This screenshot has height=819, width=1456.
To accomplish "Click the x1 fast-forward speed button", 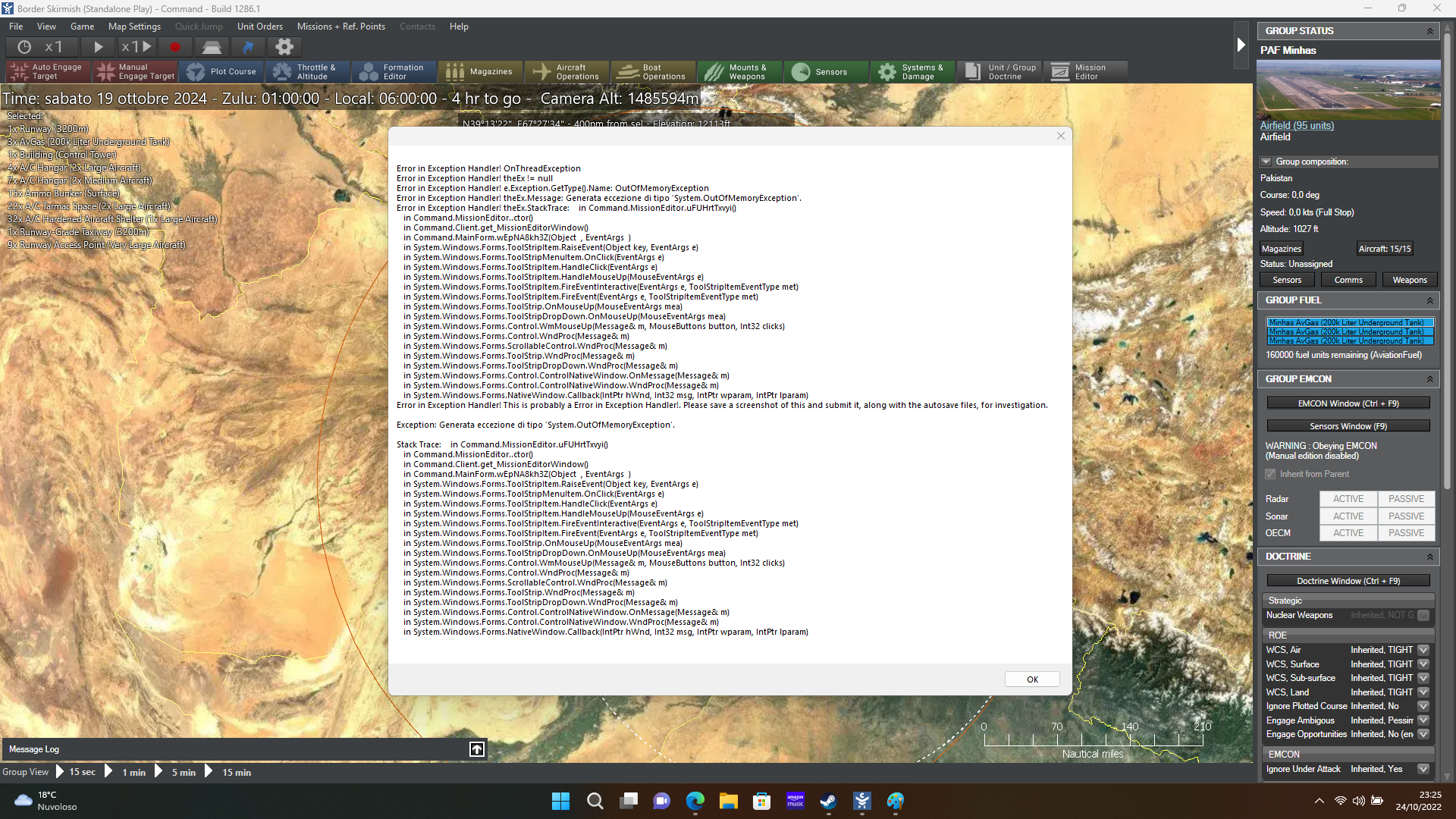I will pyautogui.click(x=136, y=47).
